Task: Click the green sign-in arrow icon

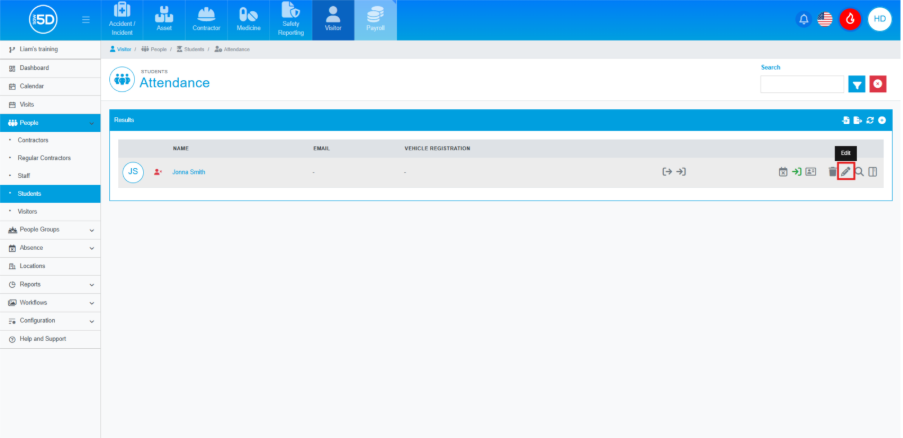Action: tap(797, 172)
